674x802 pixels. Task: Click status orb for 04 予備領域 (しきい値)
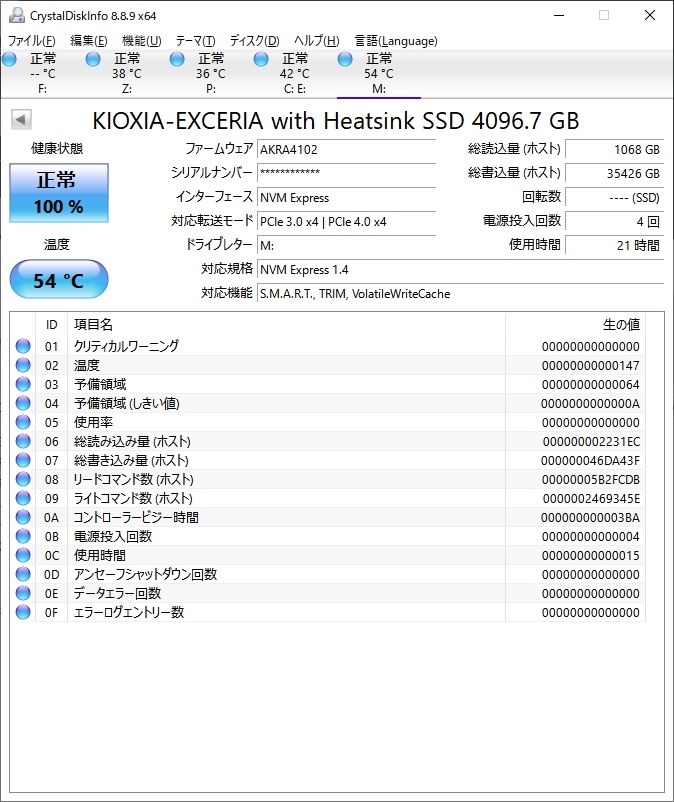click(23, 403)
